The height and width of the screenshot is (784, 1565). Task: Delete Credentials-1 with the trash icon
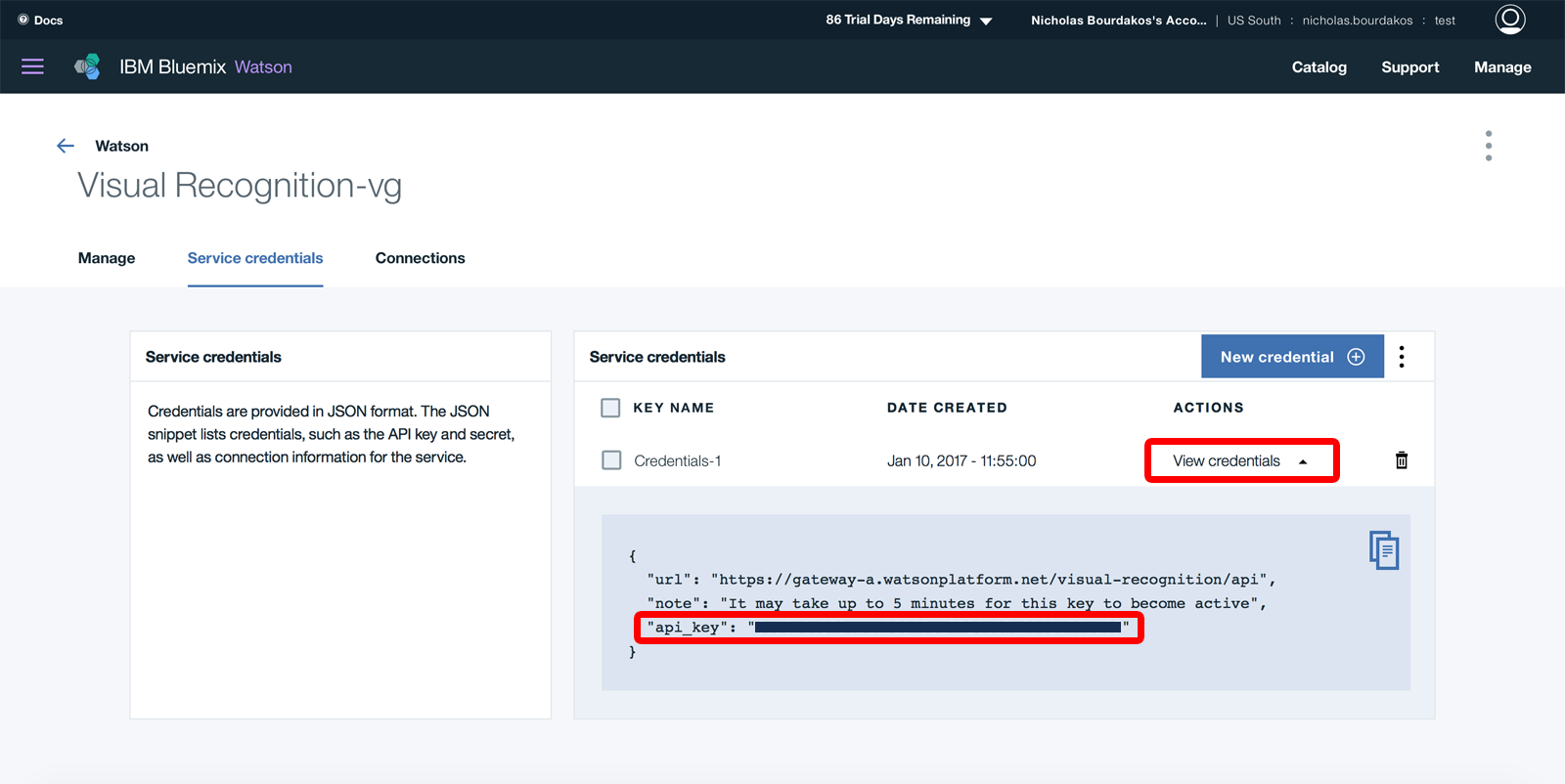click(x=1402, y=460)
